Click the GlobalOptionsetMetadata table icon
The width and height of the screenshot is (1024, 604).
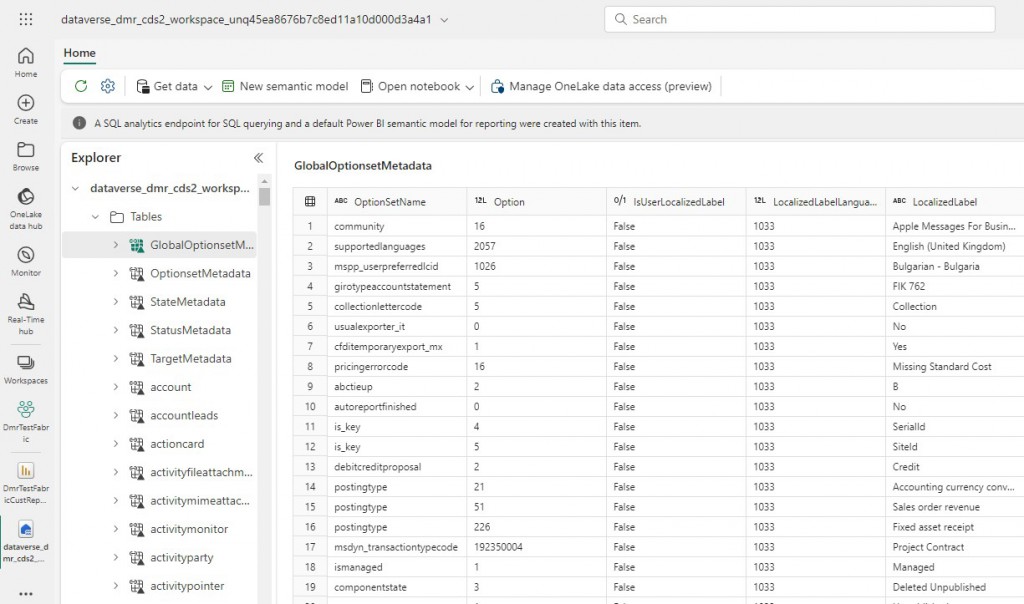[x=136, y=245]
